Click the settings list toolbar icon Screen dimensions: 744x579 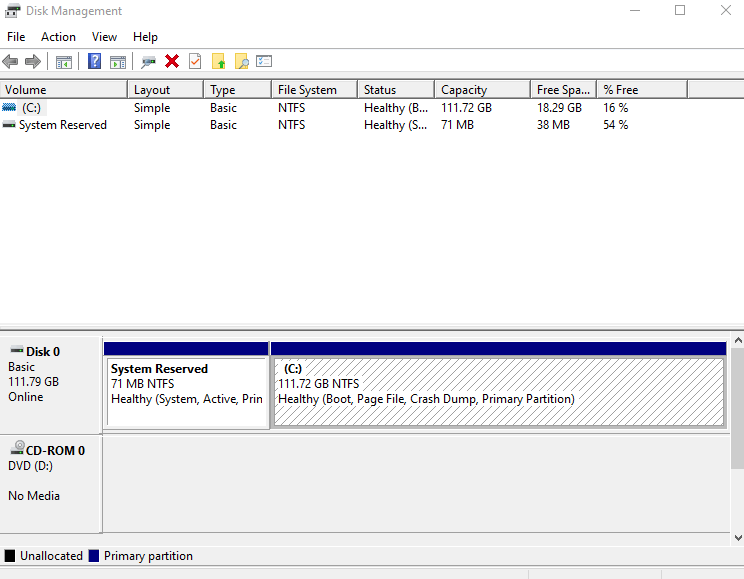click(x=264, y=61)
